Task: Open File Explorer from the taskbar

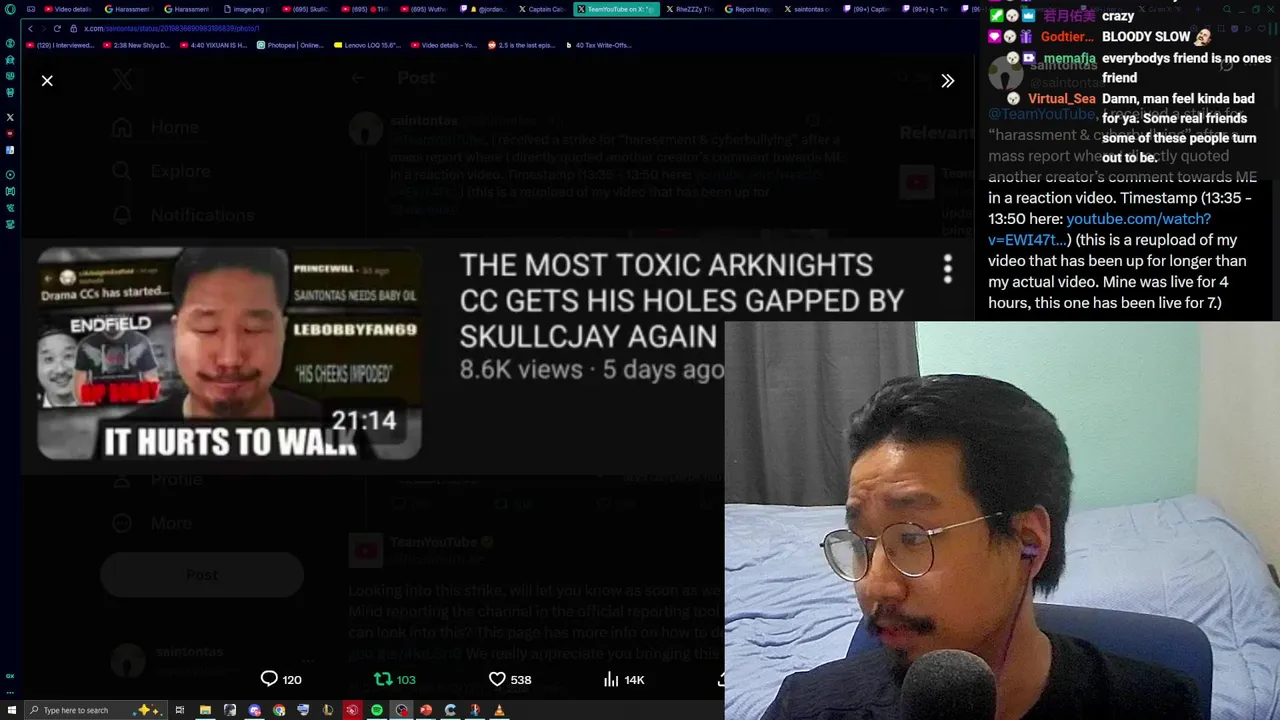Action: coord(205,710)
